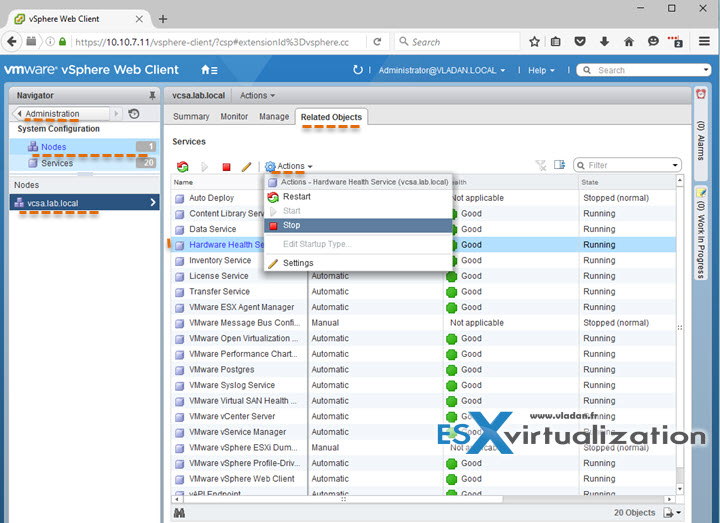Click the binoculars find icon at the bottom
The height and width of the screenshot is (523, 720).
click(180, 513)
